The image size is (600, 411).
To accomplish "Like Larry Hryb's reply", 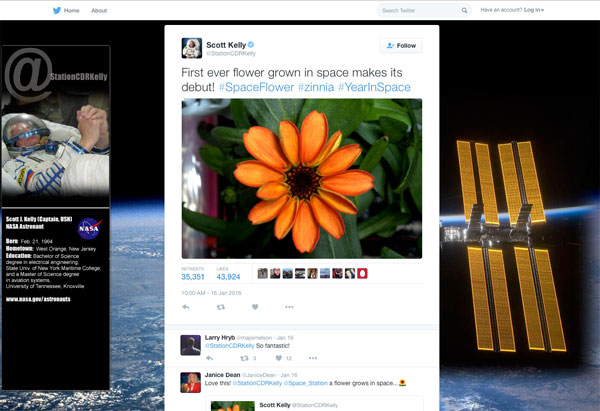I will tap(279, 358).
